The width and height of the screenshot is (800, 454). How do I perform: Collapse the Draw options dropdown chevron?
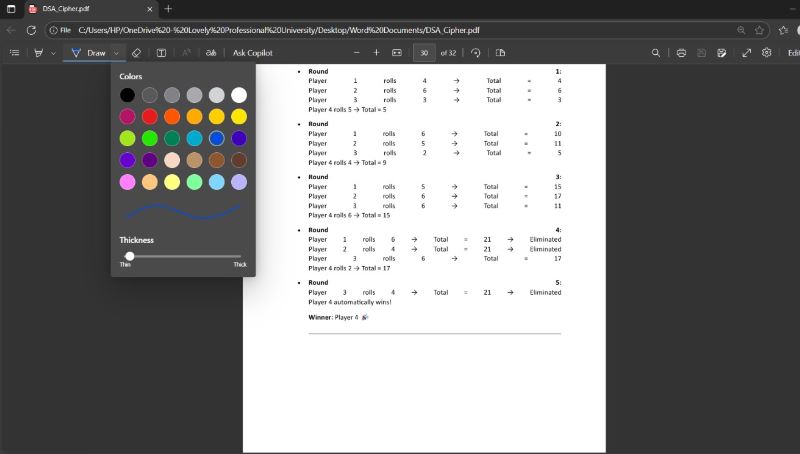[x=116, y=53]
